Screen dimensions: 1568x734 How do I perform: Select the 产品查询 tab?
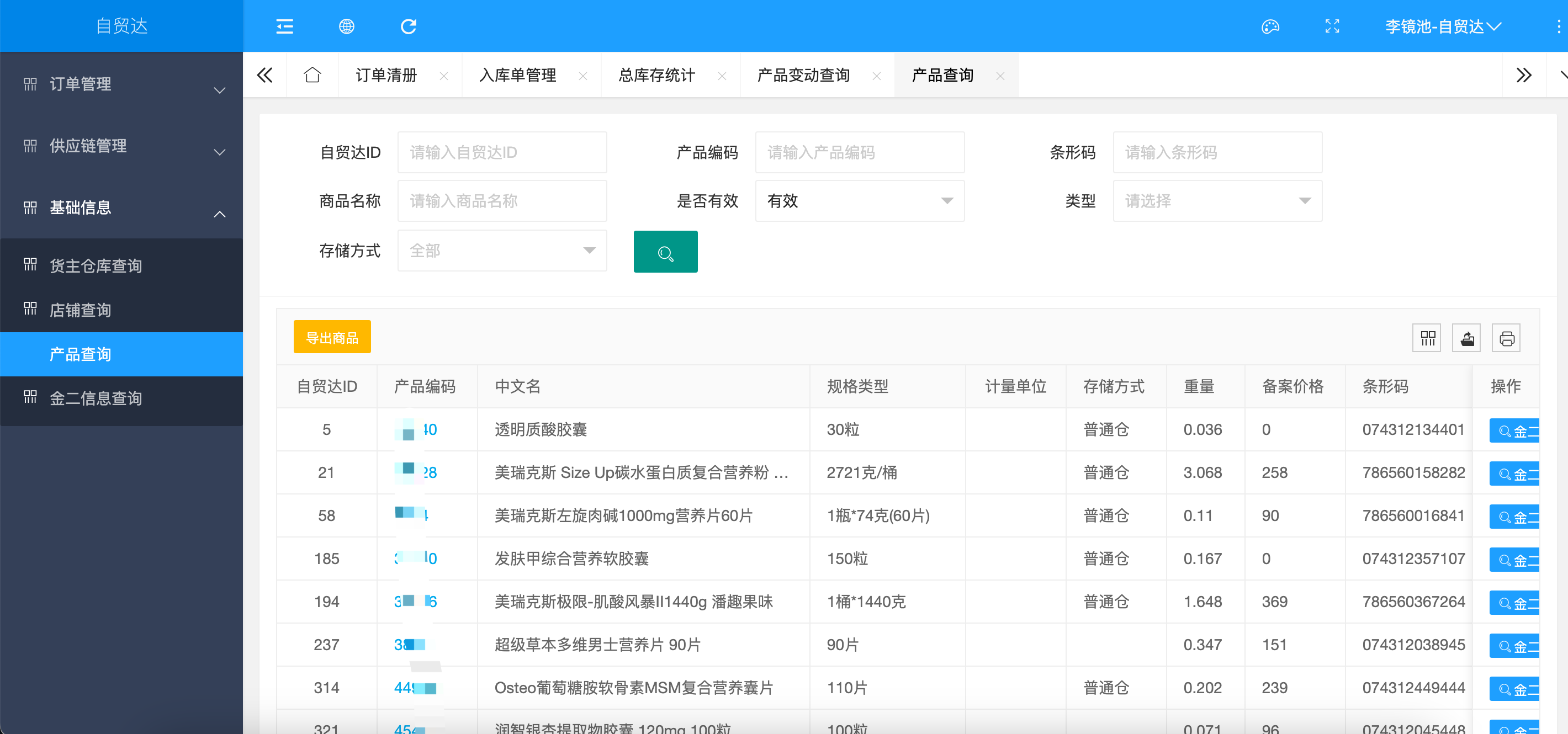click(942, 75)
